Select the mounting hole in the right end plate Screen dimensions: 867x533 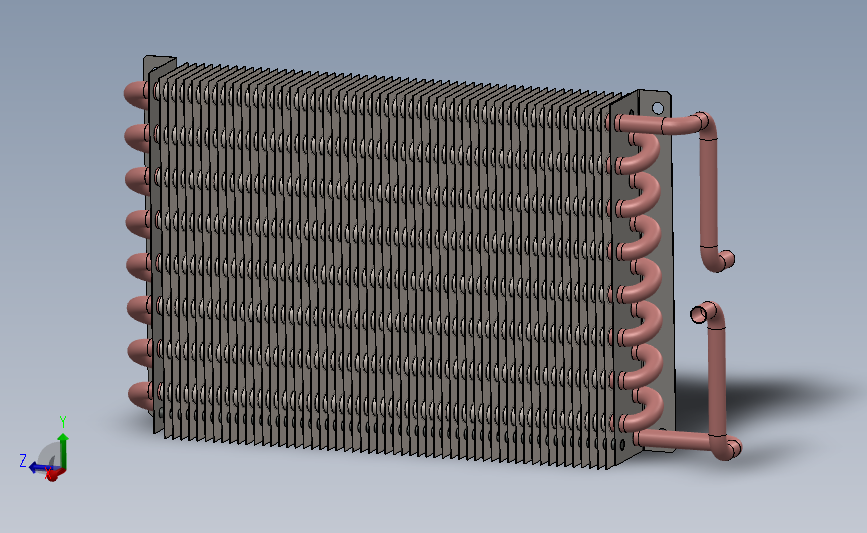(657, 107)
